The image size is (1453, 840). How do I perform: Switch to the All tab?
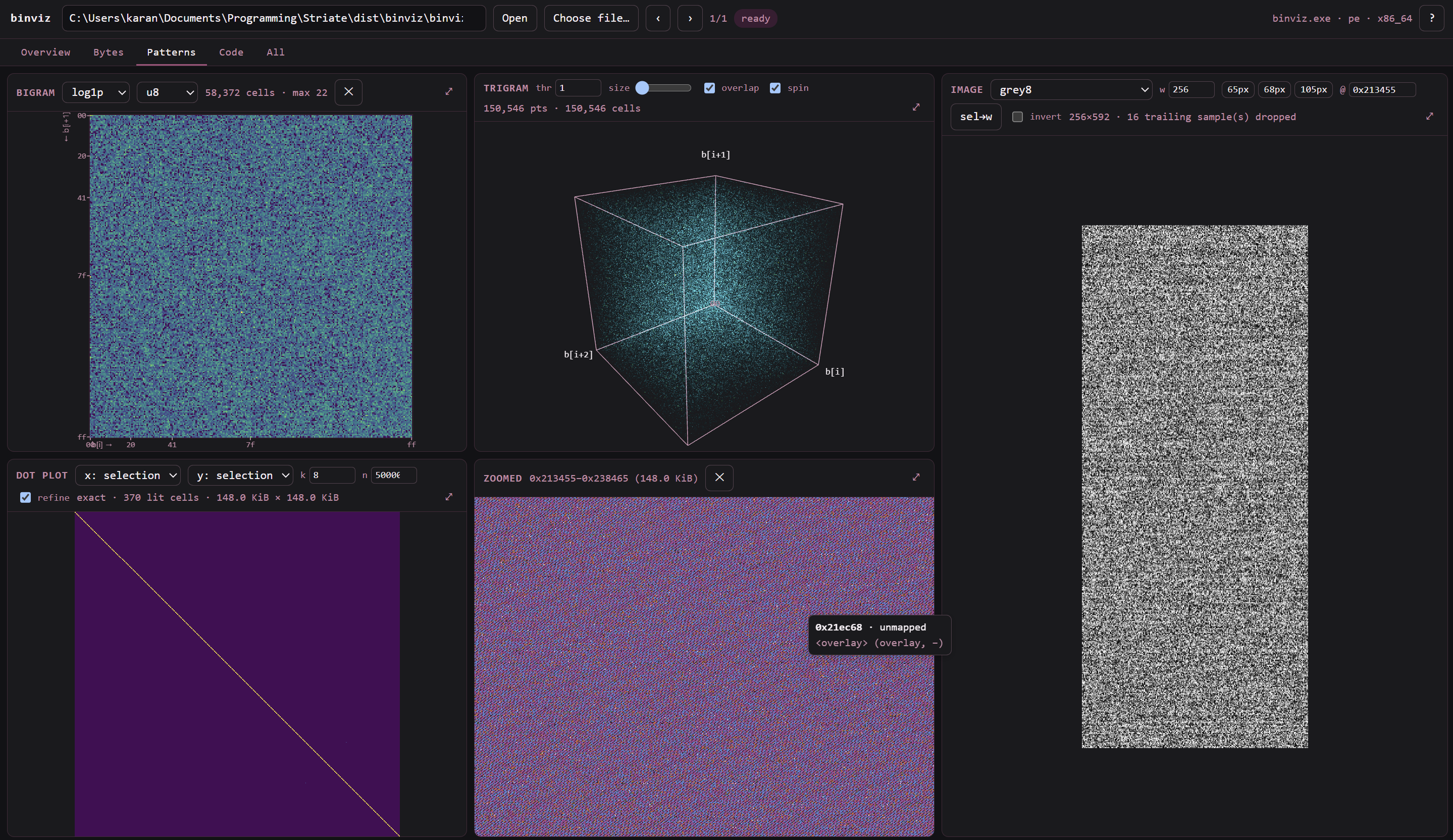pyautogui.click(x=276, y=52)
